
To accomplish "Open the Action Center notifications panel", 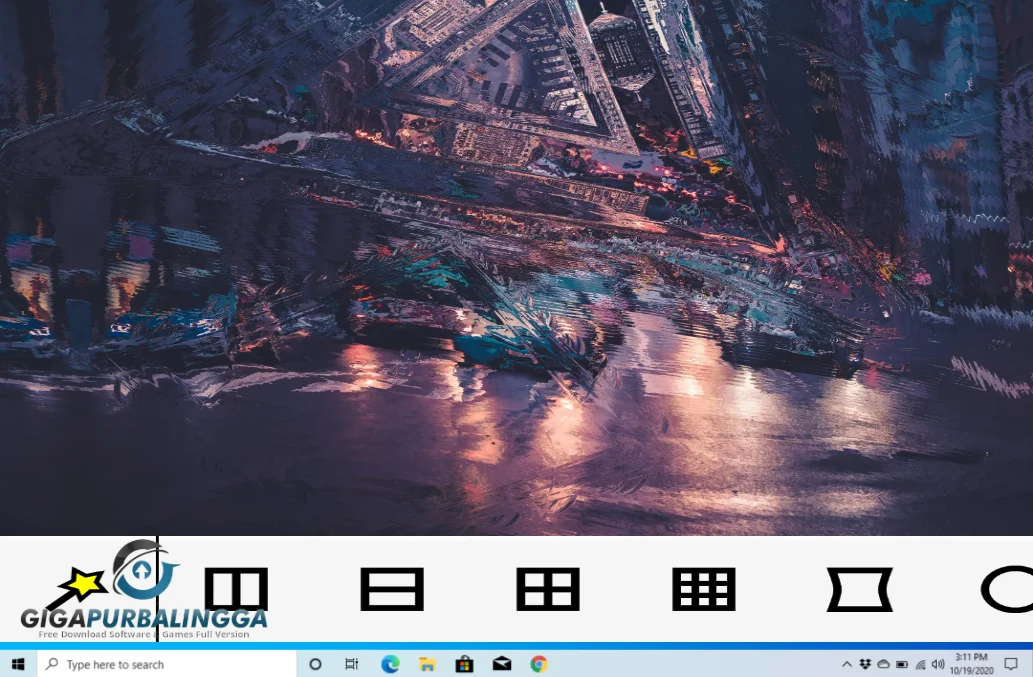I will pyautogui.click(x=1010, y=663).
